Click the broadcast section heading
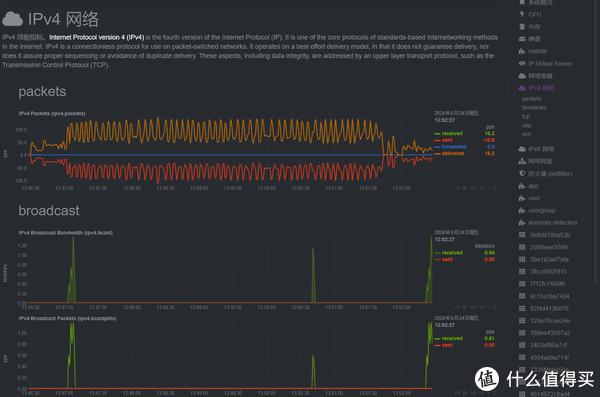This screenshot has width=600, height=397. click(49, 211)
